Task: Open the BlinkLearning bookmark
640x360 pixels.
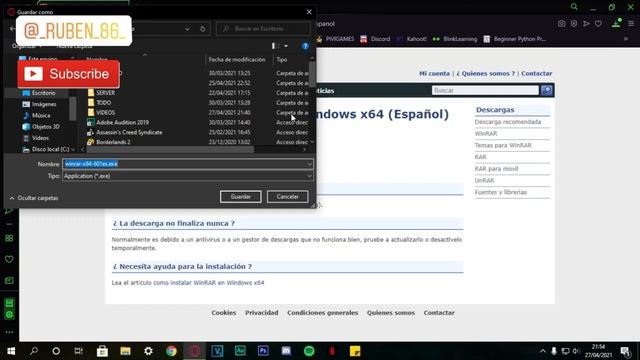Action: [455, 39]
